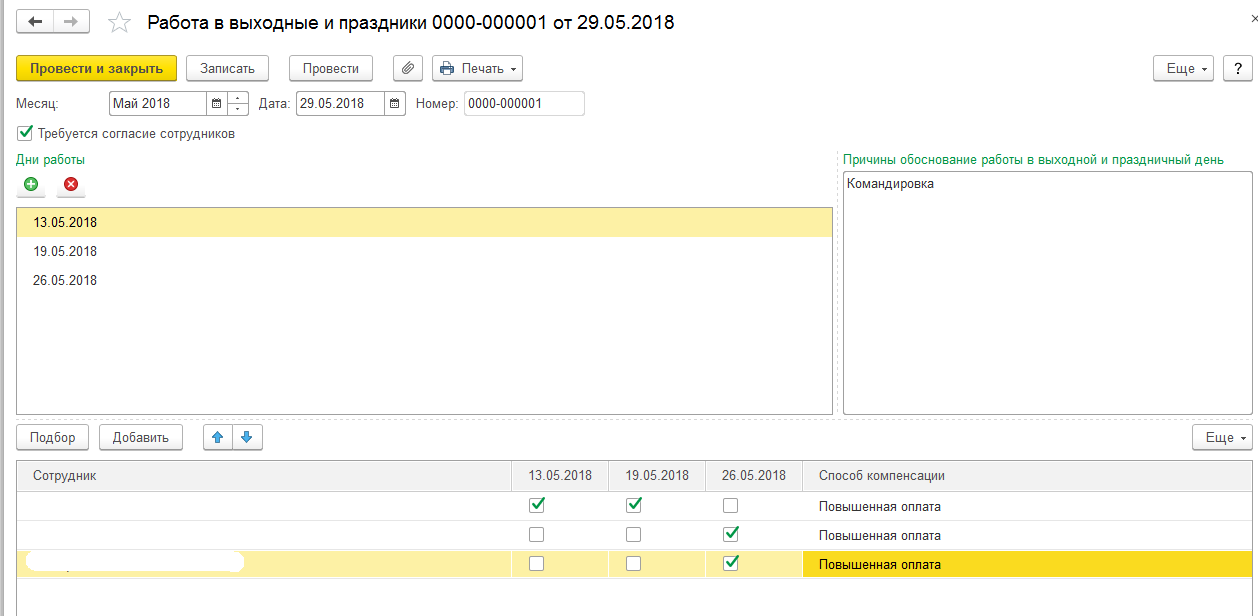Move employee row down with arrow
Image resolution: width=1258 pixels, height=616 pixels.
click(247, 437)
